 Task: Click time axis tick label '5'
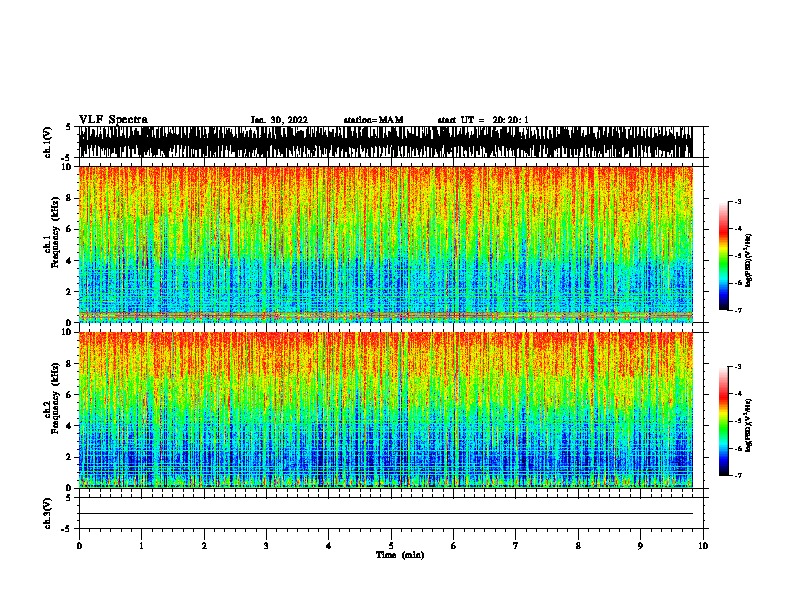point(391,546)
